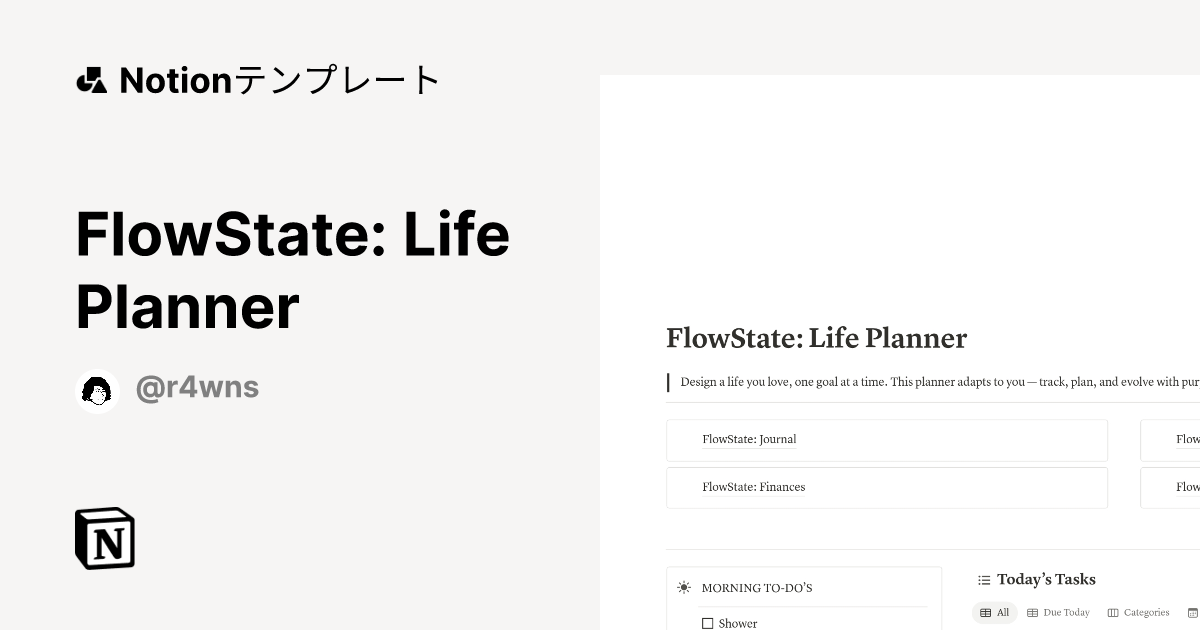
Task: Click the table icon on the All view
Action: coord(986,612)
